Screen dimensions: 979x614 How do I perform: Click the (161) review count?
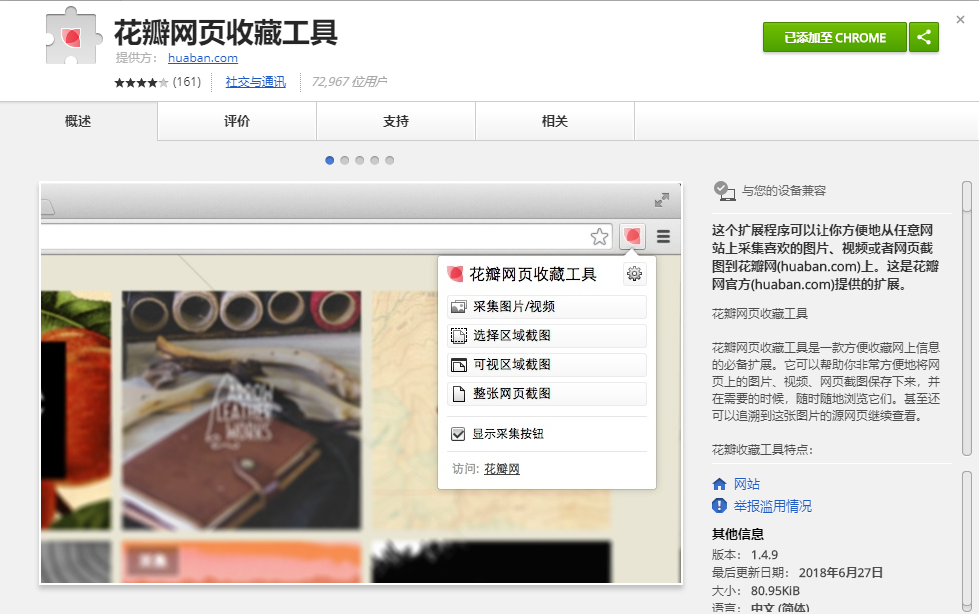click(x=187, y=82)
